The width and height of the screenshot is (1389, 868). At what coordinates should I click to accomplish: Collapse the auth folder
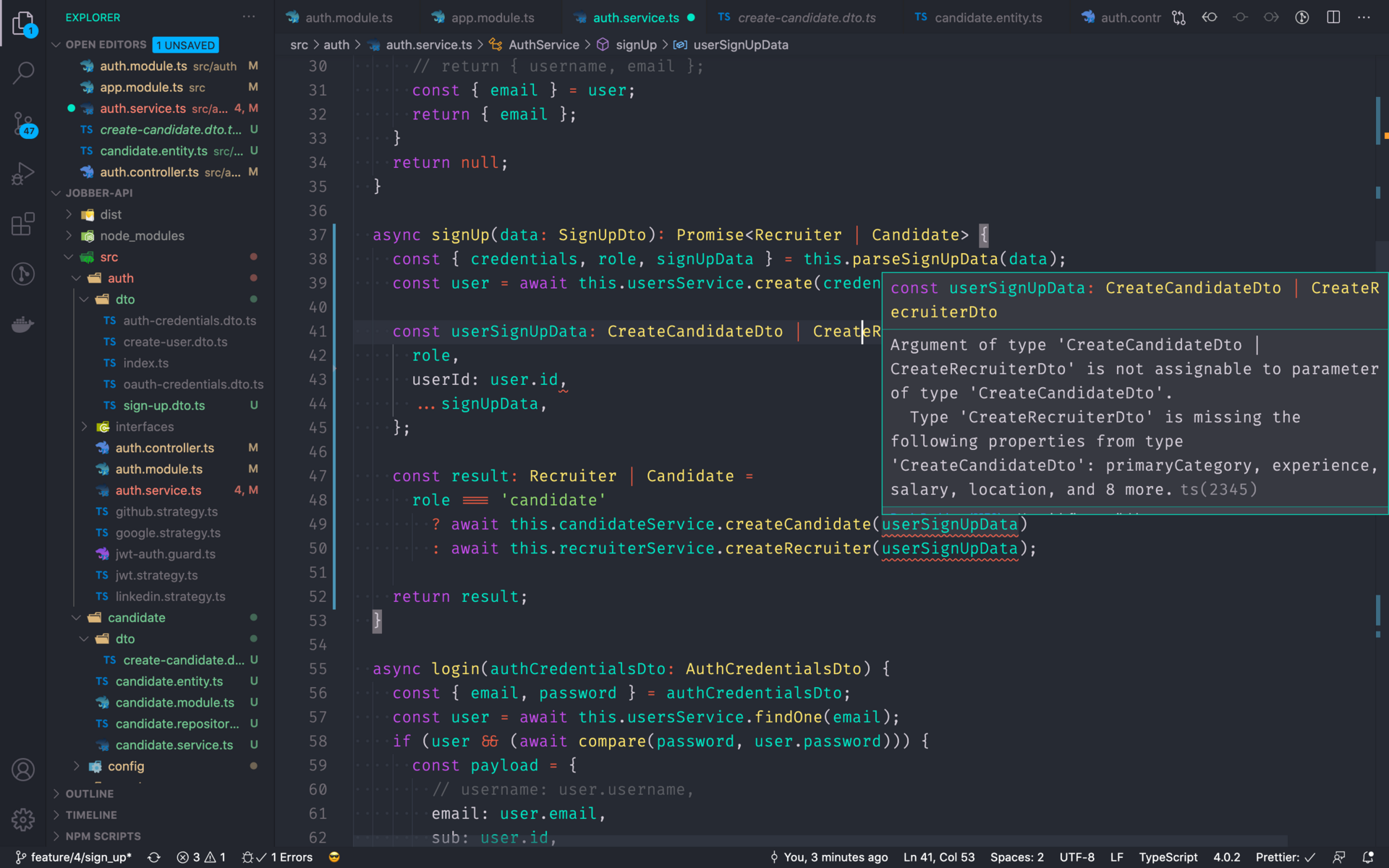pos(77,278)
